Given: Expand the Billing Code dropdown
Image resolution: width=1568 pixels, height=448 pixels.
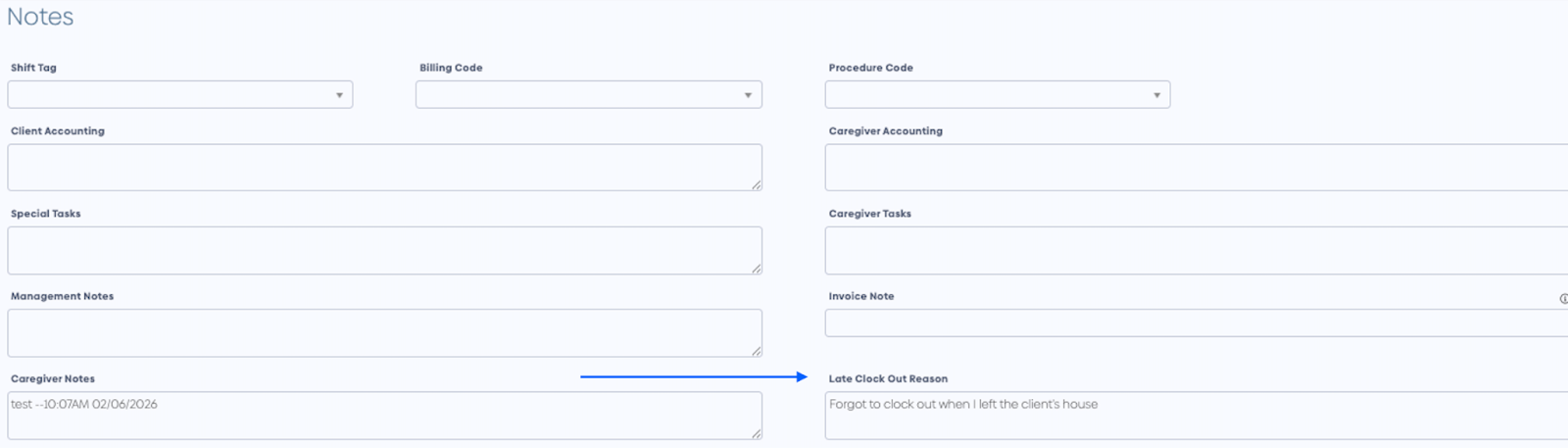Looking at the screenshot, I should [588, 95].
